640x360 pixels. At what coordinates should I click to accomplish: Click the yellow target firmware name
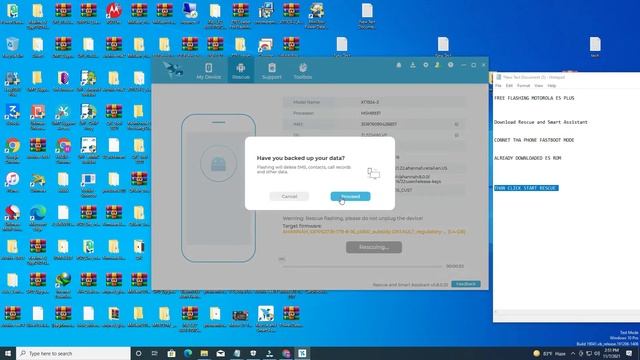[x=374, y=231]
